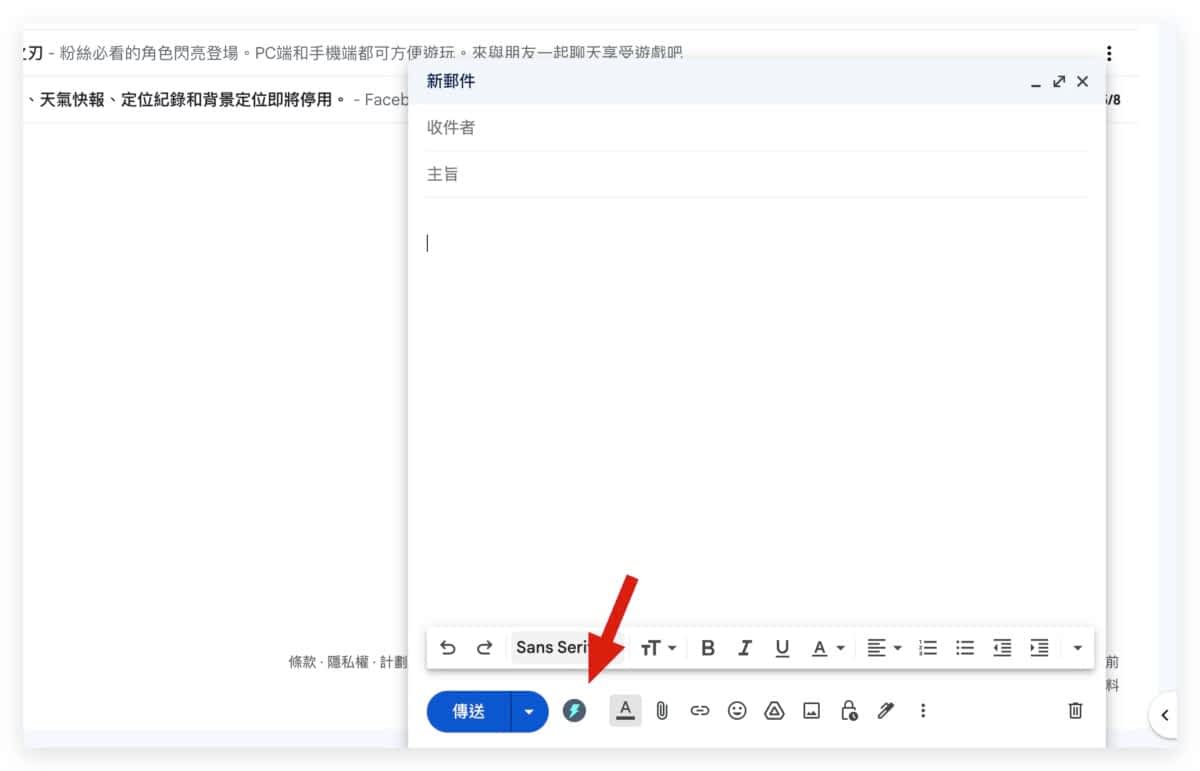Increase indent of text

click(1039, 648)
